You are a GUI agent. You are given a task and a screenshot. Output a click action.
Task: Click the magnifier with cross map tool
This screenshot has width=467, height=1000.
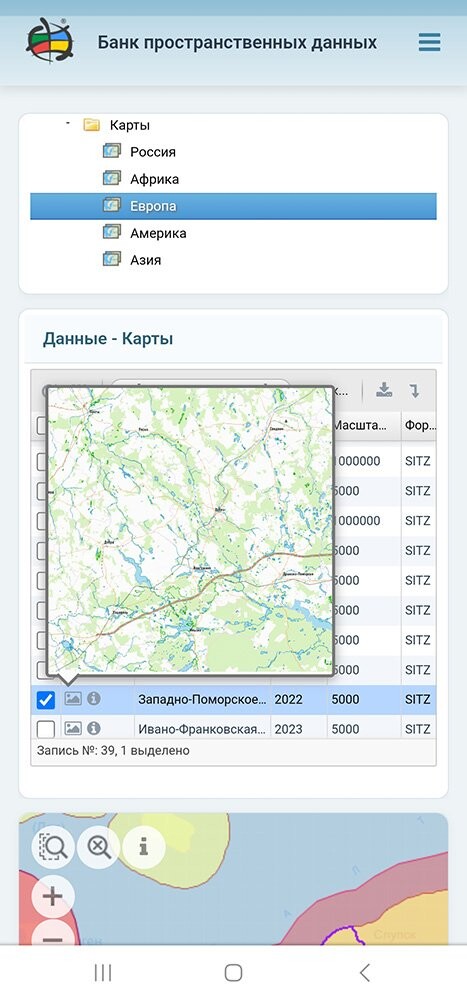(99, 847)
